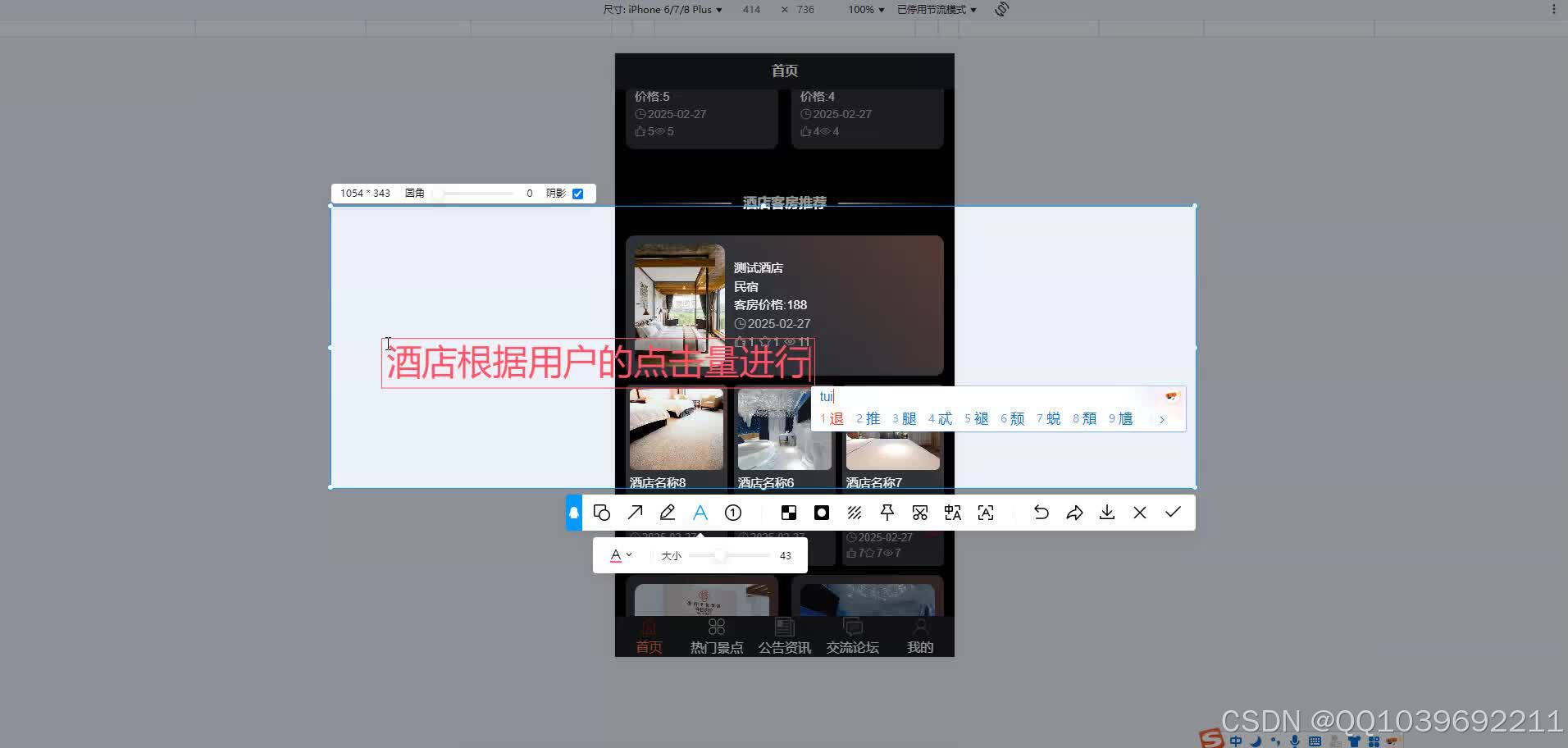Open the iPhone 6/7/8 Plus device dropdown
Screen dimensions: 1568x748
coord(672,9)
